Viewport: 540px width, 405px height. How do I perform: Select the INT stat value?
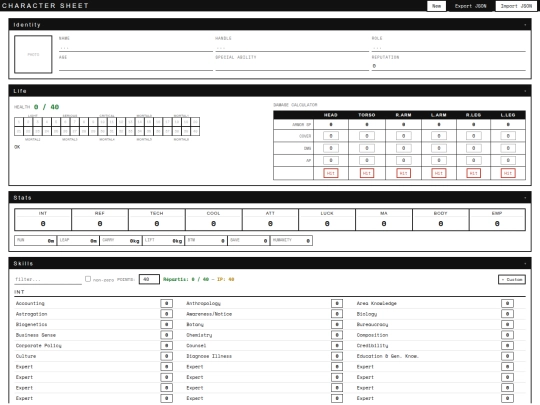point(43,224)
